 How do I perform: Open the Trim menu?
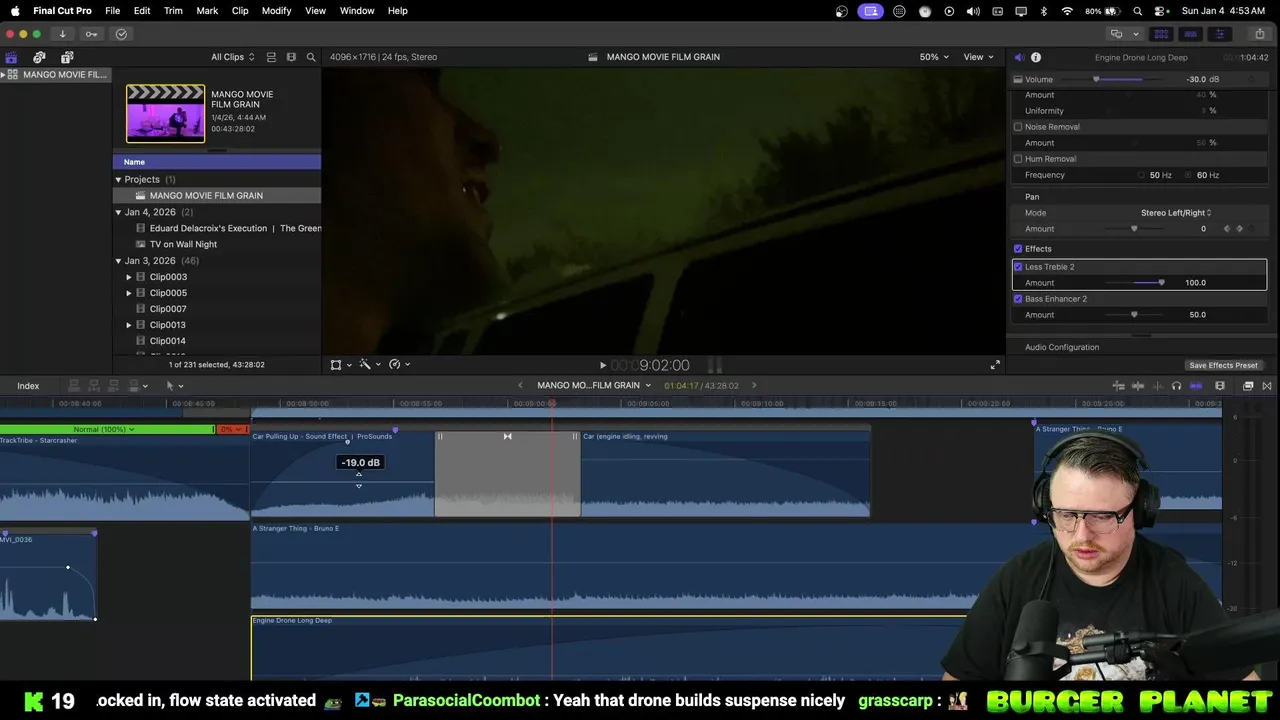pos(173,11)
